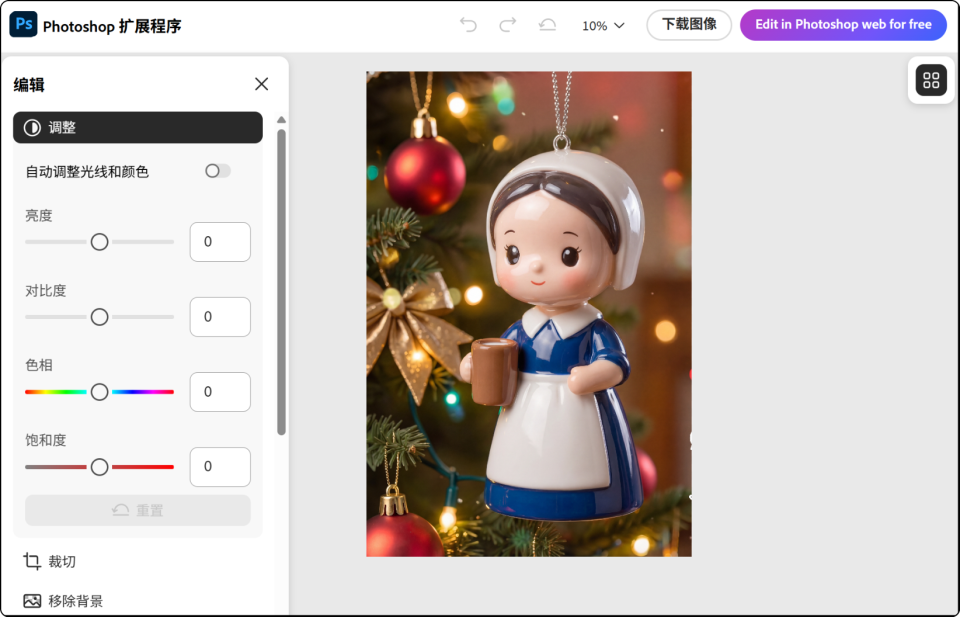Viewport: 960px width, 617px height.
Task: Undo the last edit
Action: click(468, 25)
